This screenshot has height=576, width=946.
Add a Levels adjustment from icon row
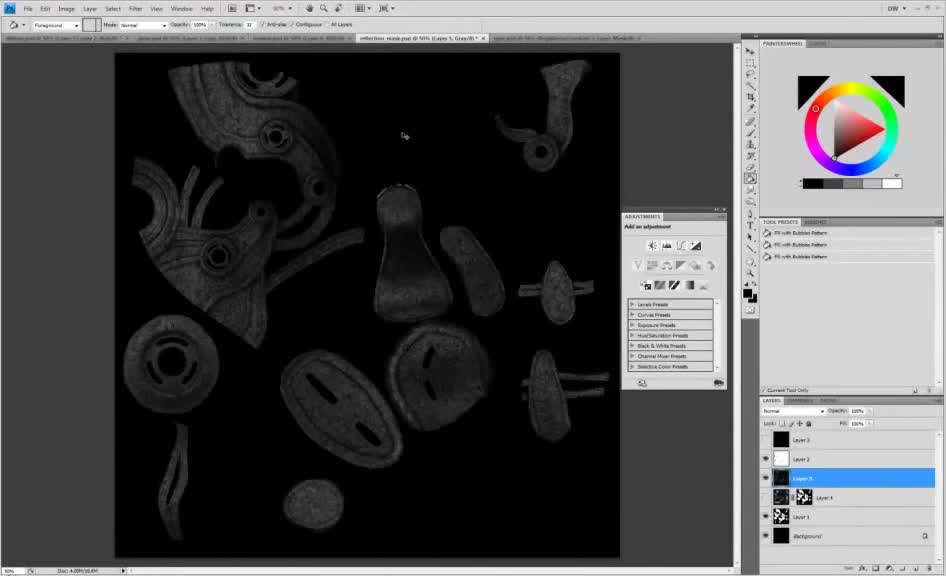point(666,245)
